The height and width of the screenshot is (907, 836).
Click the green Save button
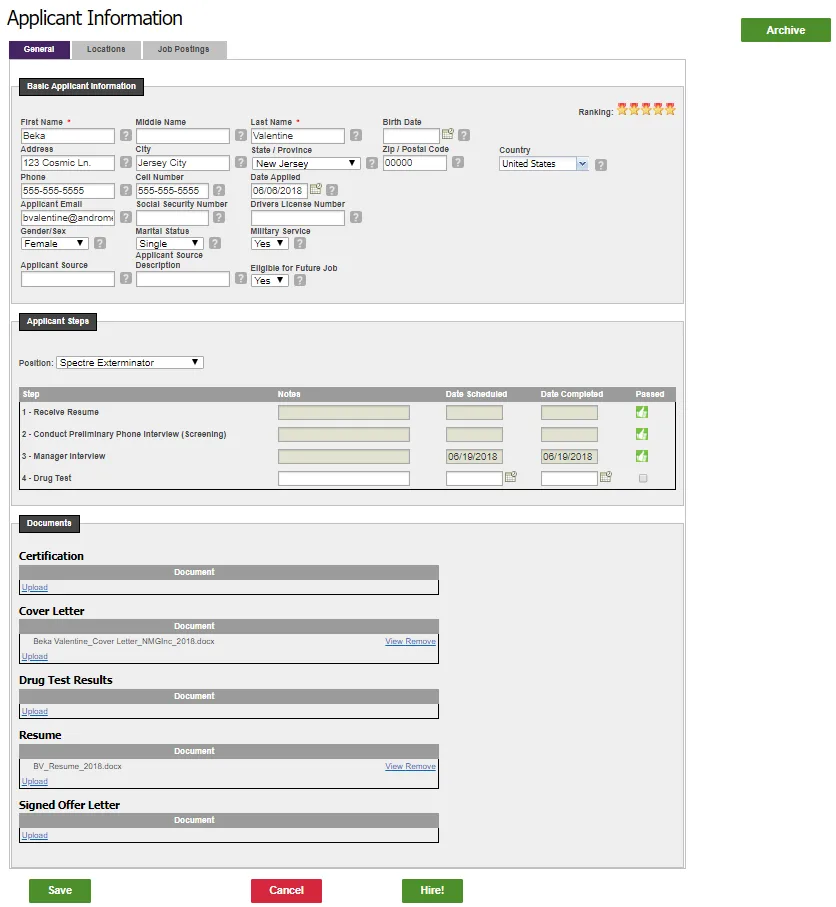point(60,891)
